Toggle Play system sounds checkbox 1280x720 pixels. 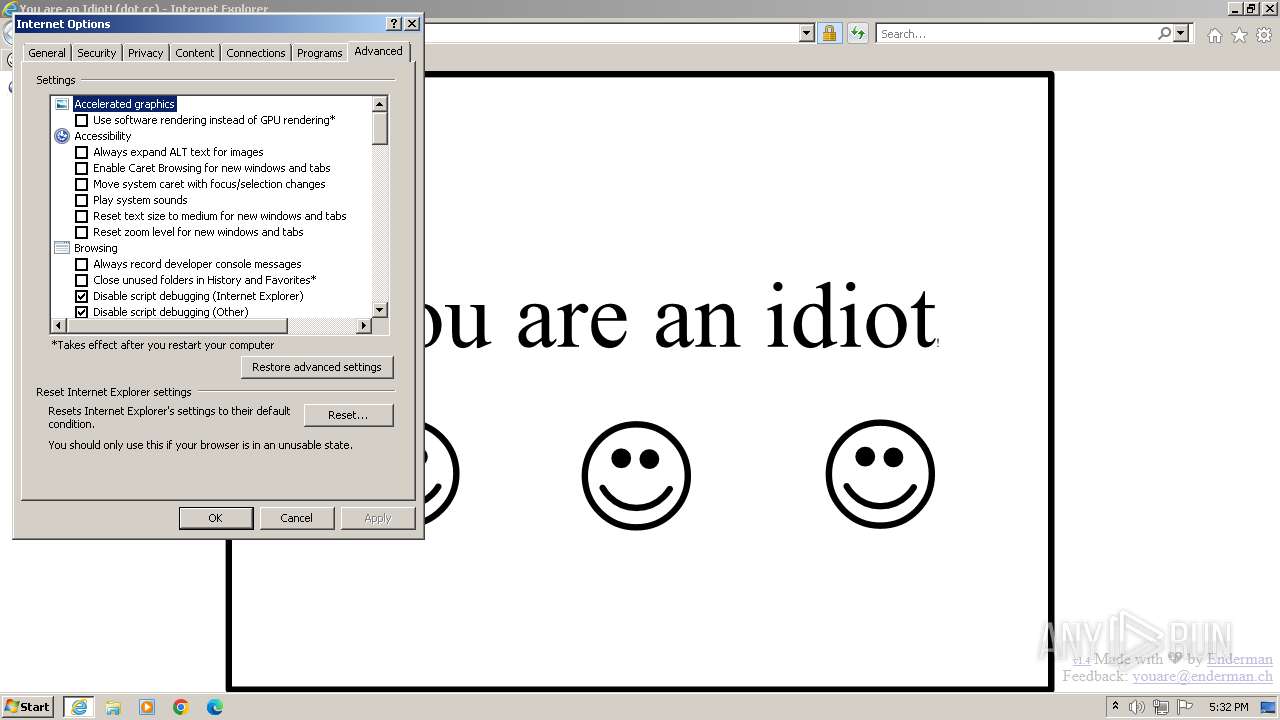click(x=82, y=200)
